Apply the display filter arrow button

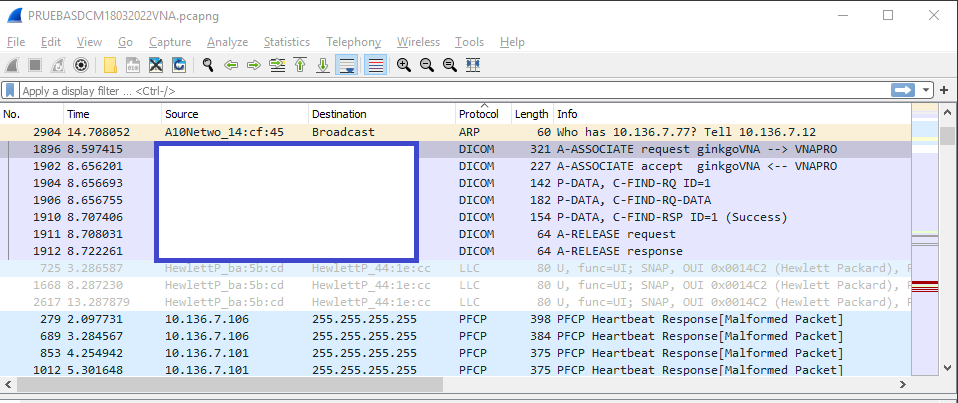click(x=904, y=90)
